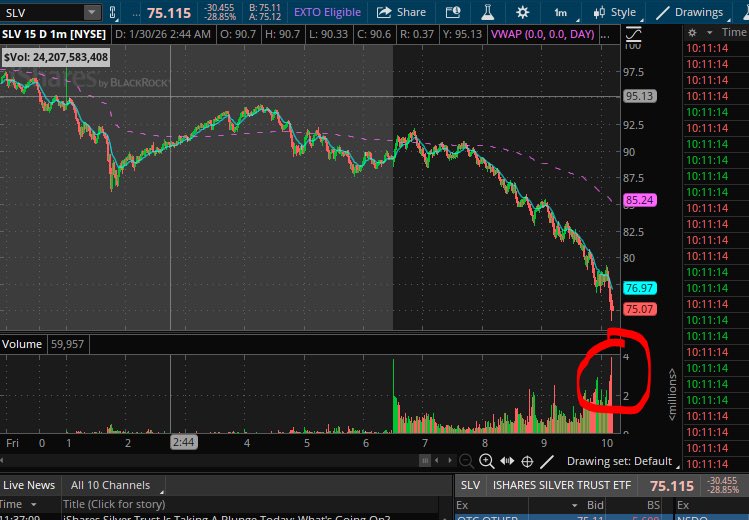Click the candlestick icon beside Style
Image resolution: width=749 pixels, height=520 pixels.
pos(599,12)
